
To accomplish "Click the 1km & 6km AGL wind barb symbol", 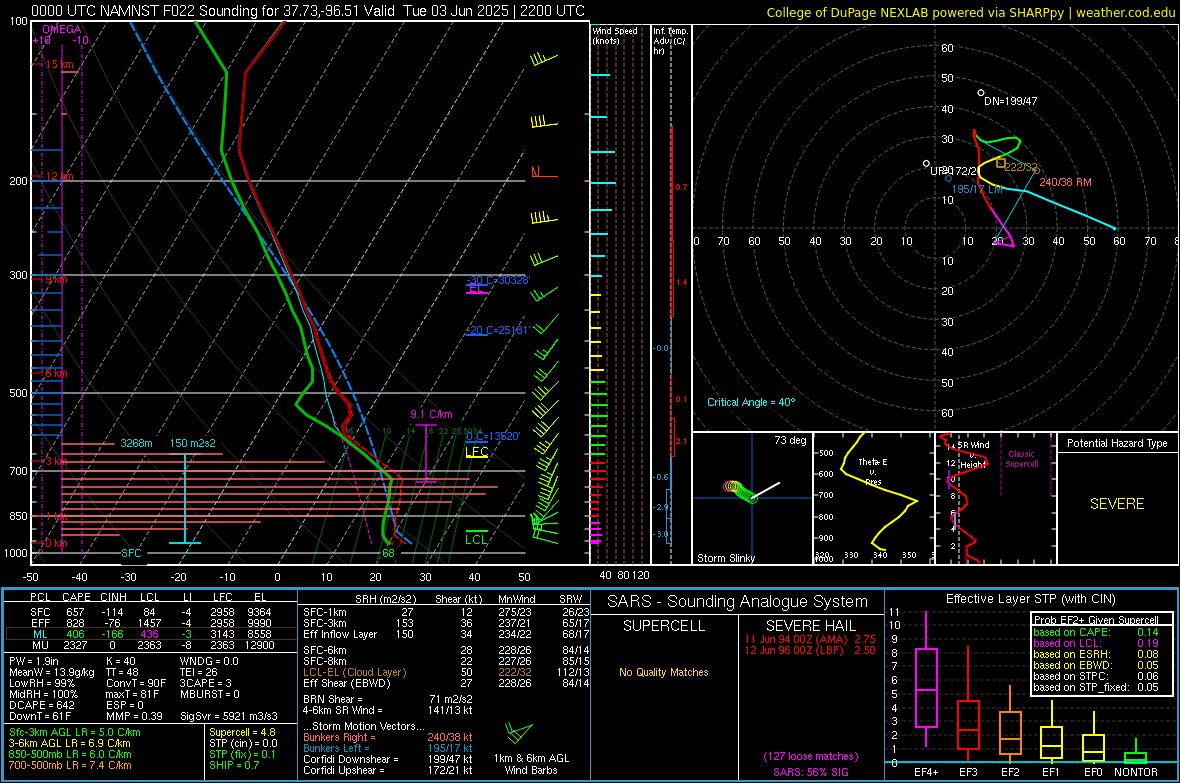I will pos(519,733).
